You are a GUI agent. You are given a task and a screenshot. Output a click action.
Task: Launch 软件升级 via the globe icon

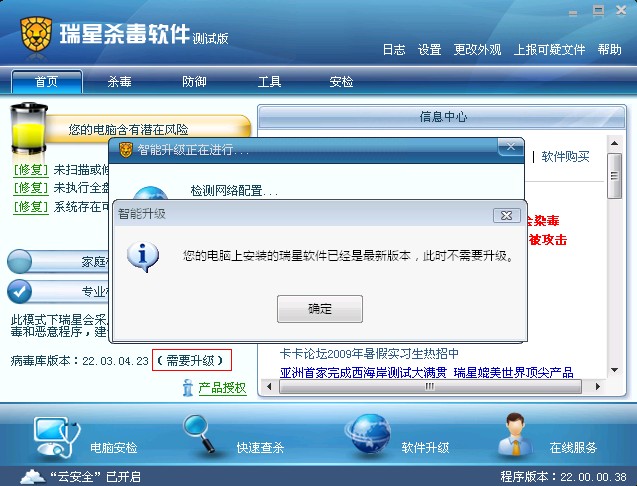click(x=368, y=434)
